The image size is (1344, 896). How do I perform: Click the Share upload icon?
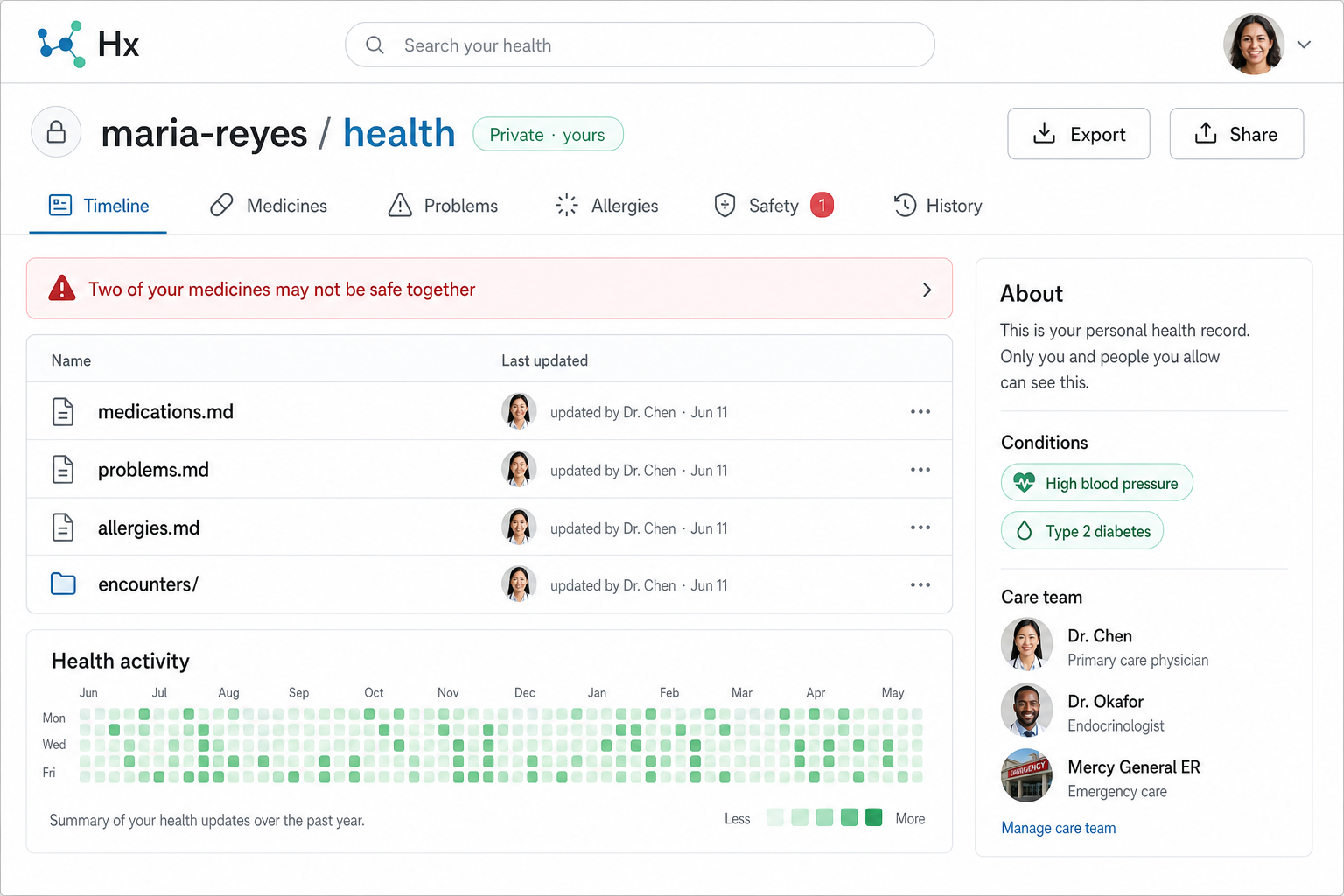pyautogui.click(x=1206, y=133)
